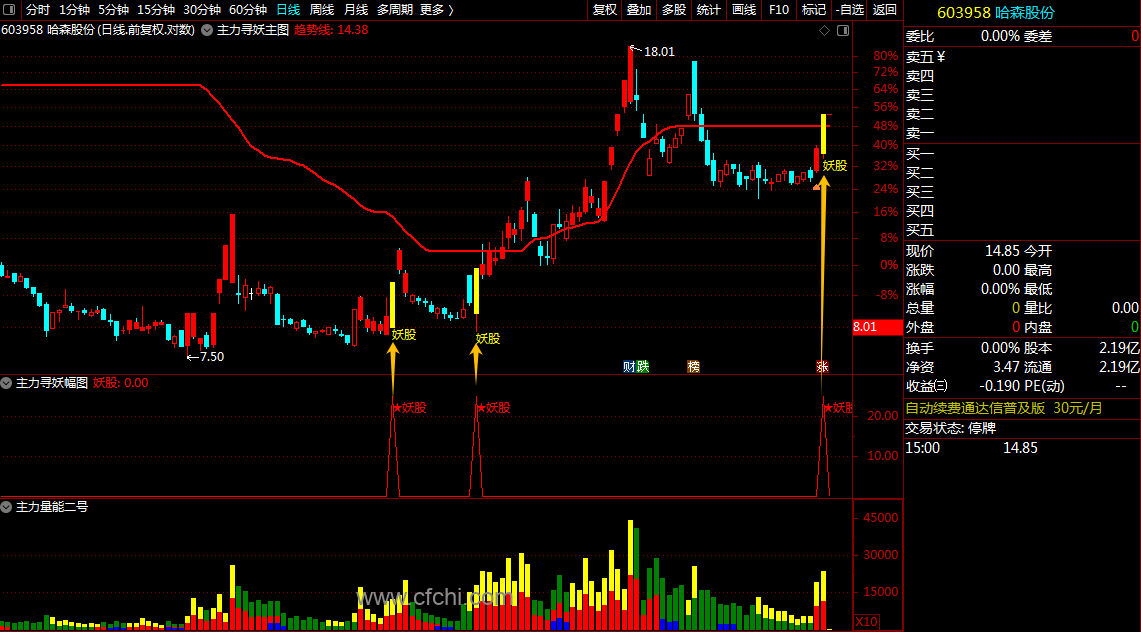The image size is (1141, 632).
Task: Expand the 更多 periods menu
Action: tap(437, 9)
